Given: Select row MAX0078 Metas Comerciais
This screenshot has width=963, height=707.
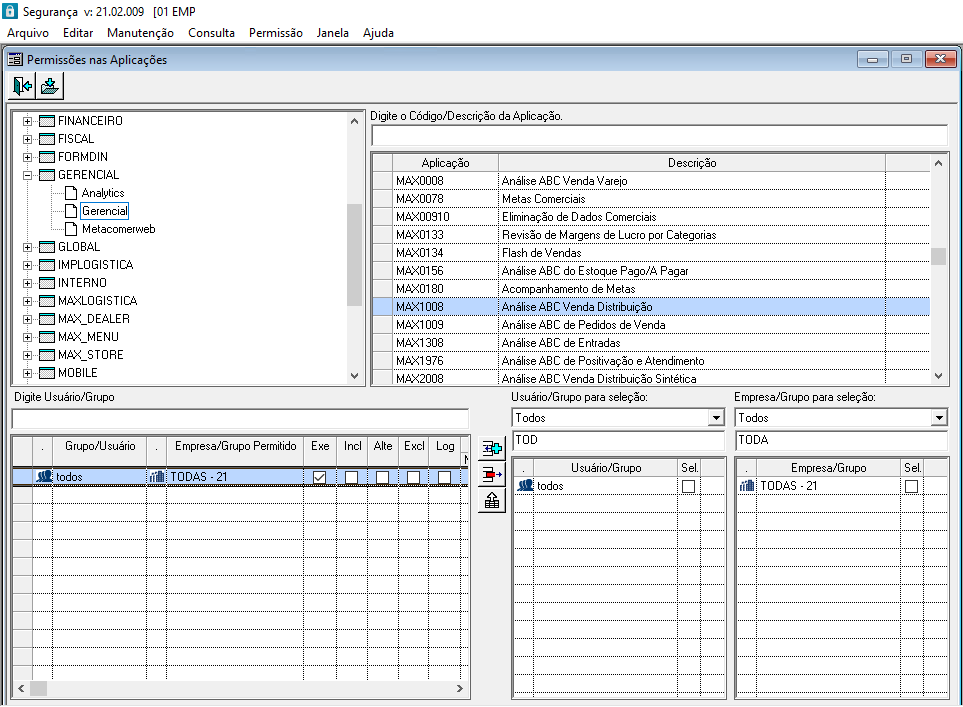Looking at the screenshot, I should (x=651, y=199).
